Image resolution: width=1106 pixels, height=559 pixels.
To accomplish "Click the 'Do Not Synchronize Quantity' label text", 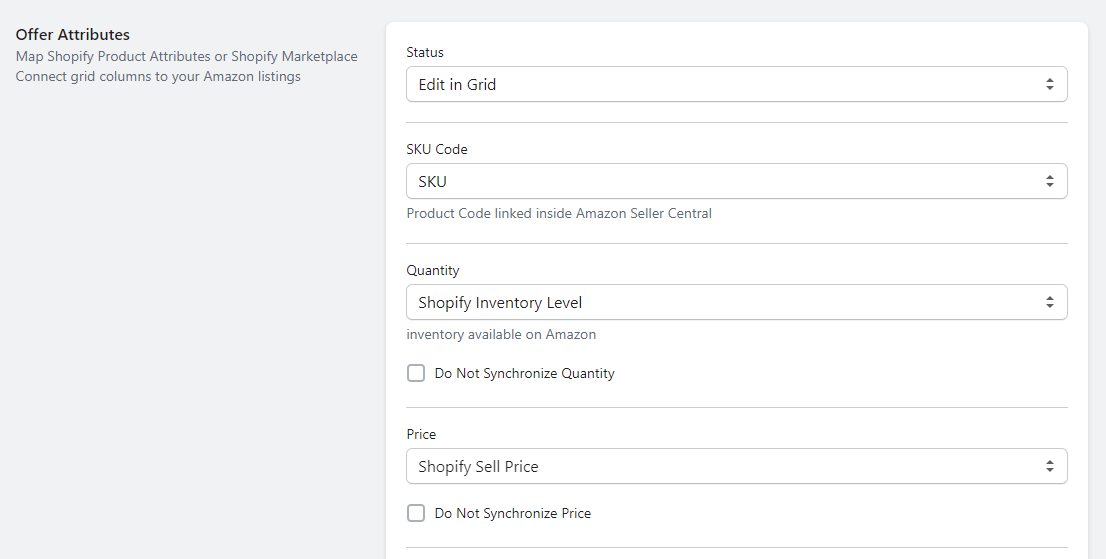I will (524, 374).
